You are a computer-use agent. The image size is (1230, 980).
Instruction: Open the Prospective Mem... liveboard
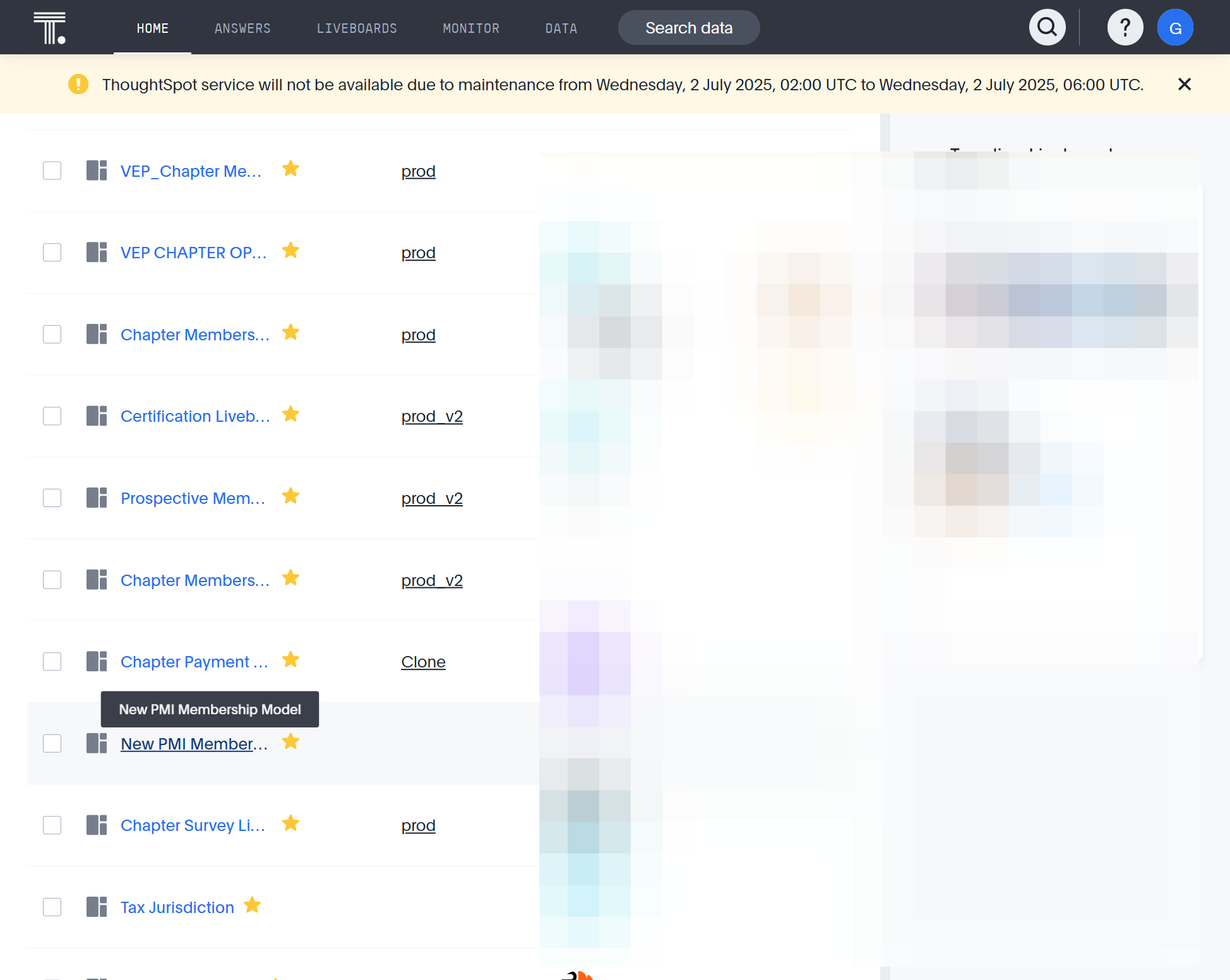[193, 498]
